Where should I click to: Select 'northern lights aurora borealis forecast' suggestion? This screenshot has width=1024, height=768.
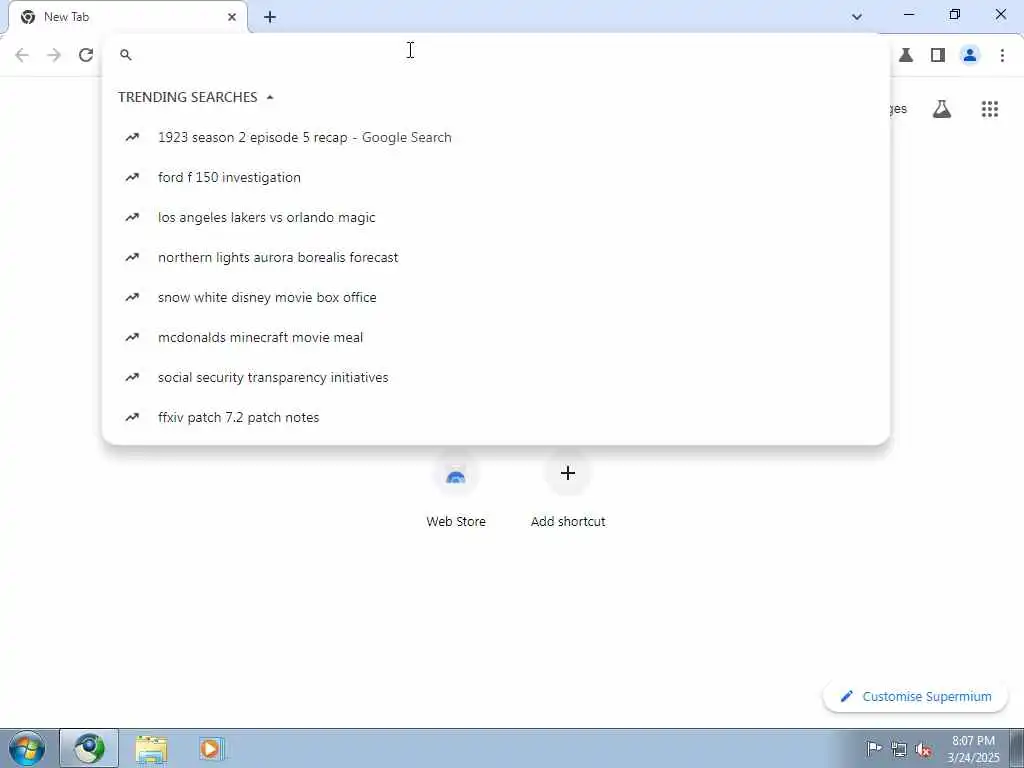click(496, 257)
